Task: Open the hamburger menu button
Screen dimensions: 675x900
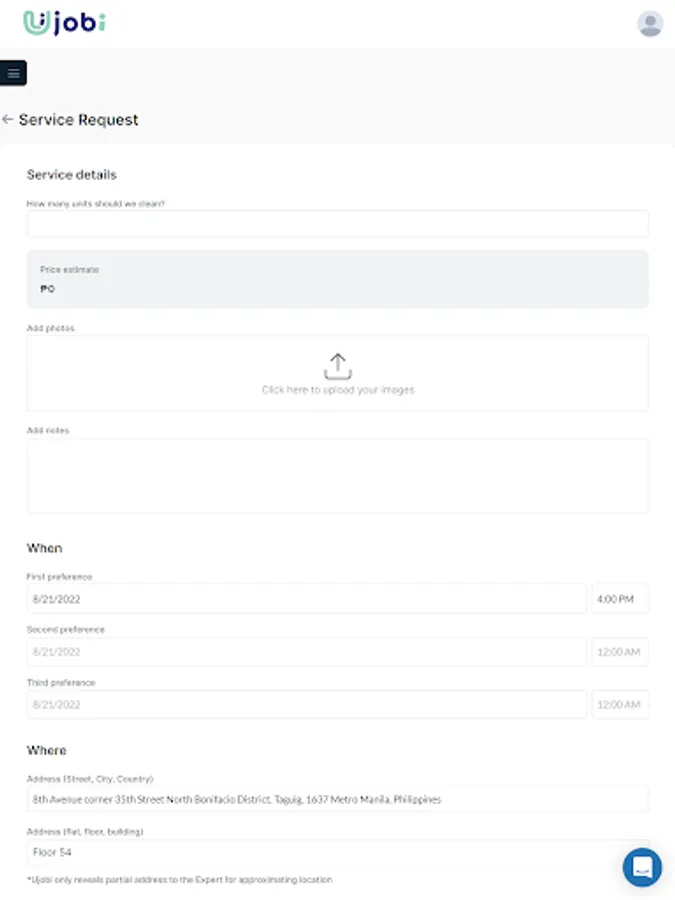Action: [13, 73]
